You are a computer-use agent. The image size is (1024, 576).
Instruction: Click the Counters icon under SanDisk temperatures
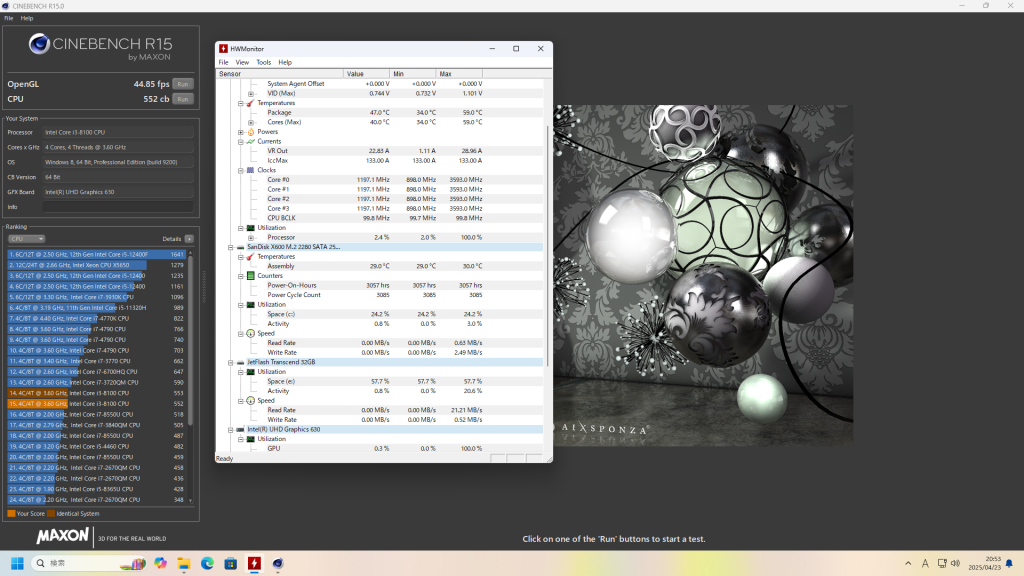[251, 276]
